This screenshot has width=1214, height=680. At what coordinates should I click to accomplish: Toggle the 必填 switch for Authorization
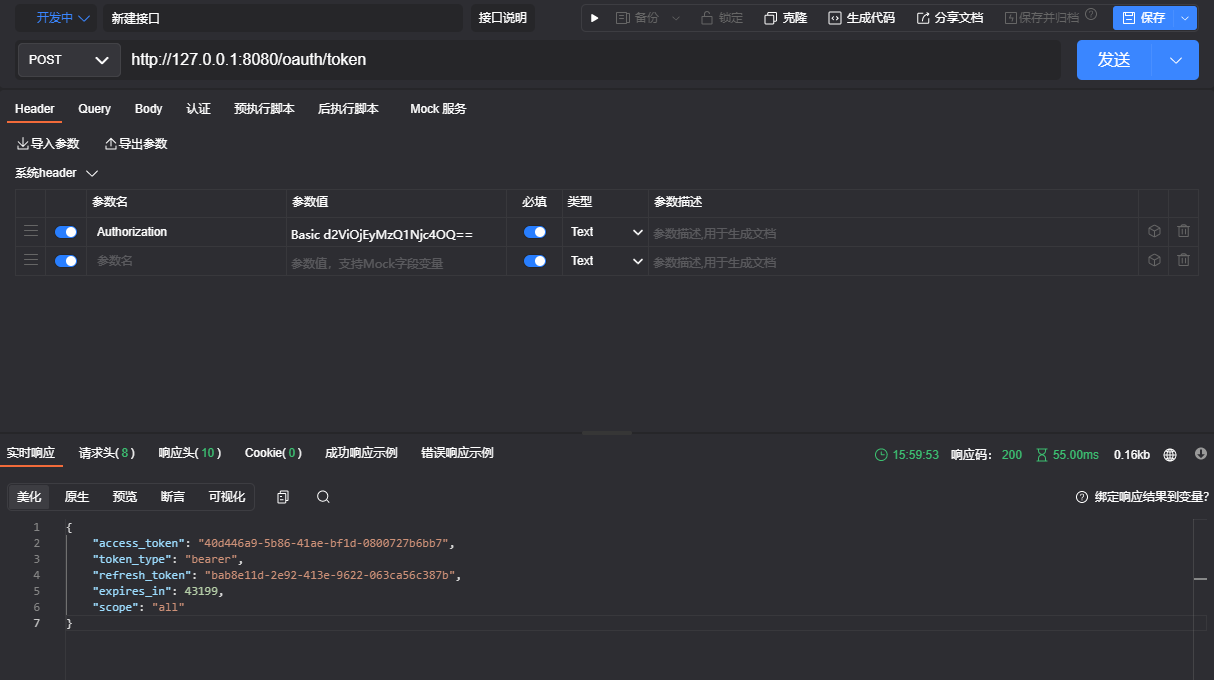coord(535,232)
